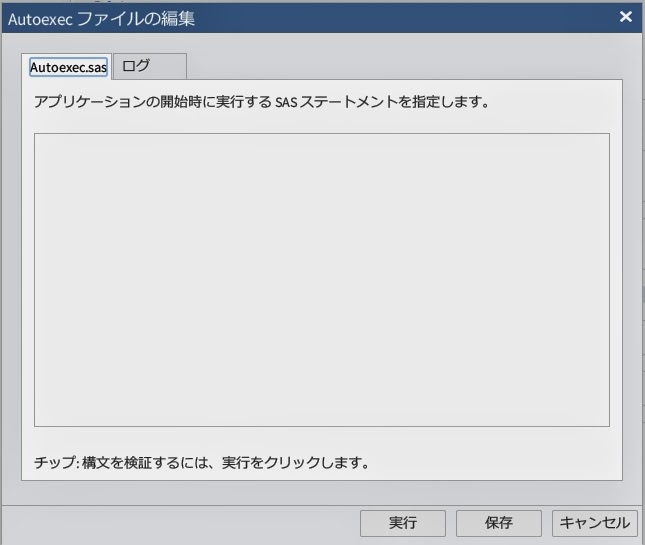Click the Autoexec ファイルの編集 title text
645x545 pixels.
(x=101, y=19)
